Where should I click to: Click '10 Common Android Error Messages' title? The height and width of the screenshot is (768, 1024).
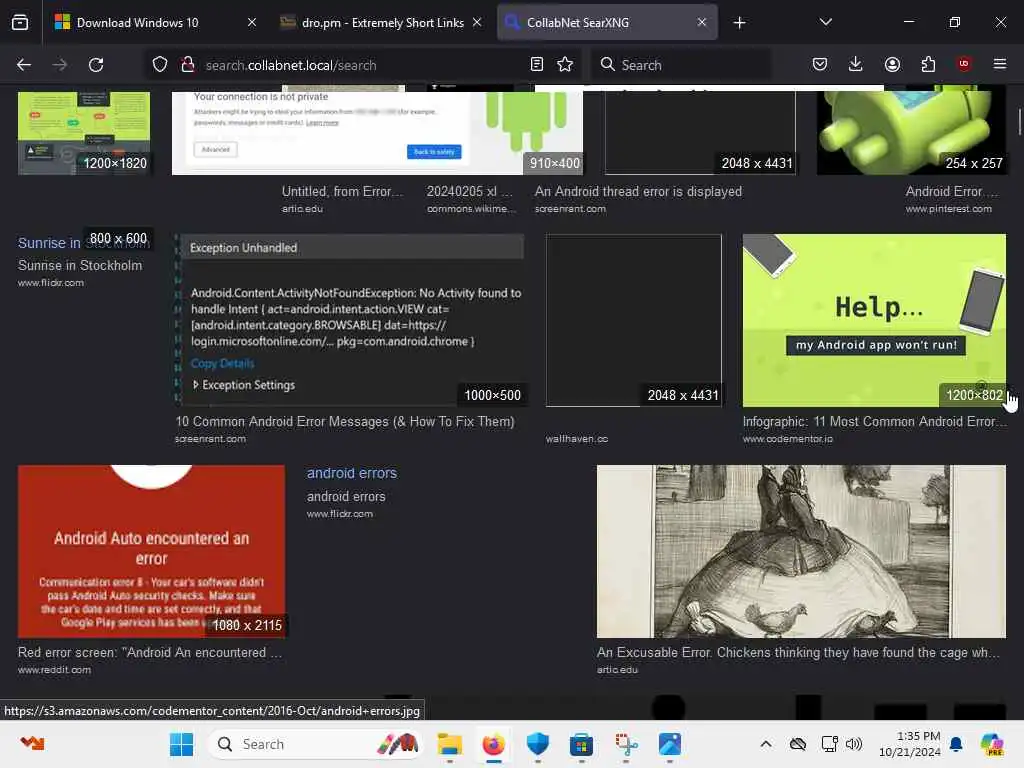click(x=345, y=422)
